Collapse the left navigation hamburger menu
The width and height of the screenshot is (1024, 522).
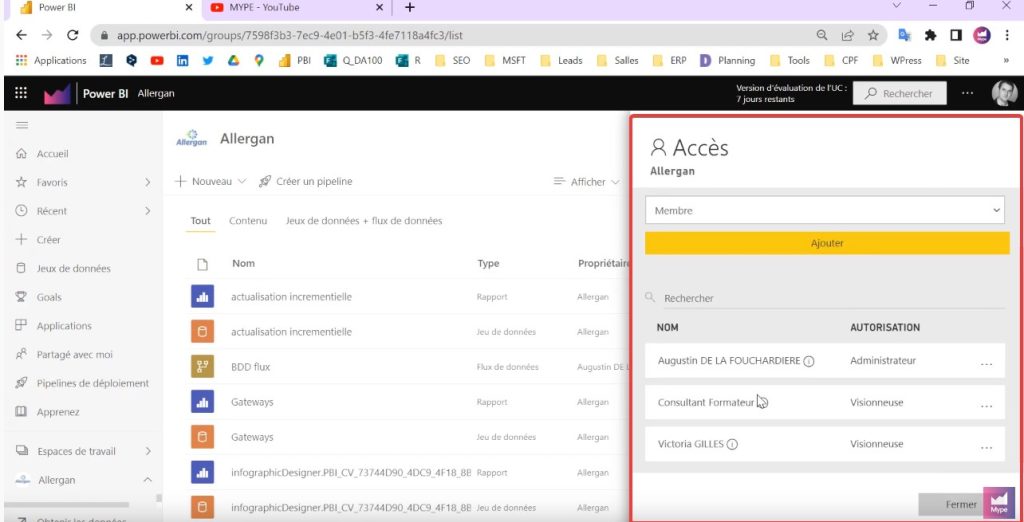point(22,125)
